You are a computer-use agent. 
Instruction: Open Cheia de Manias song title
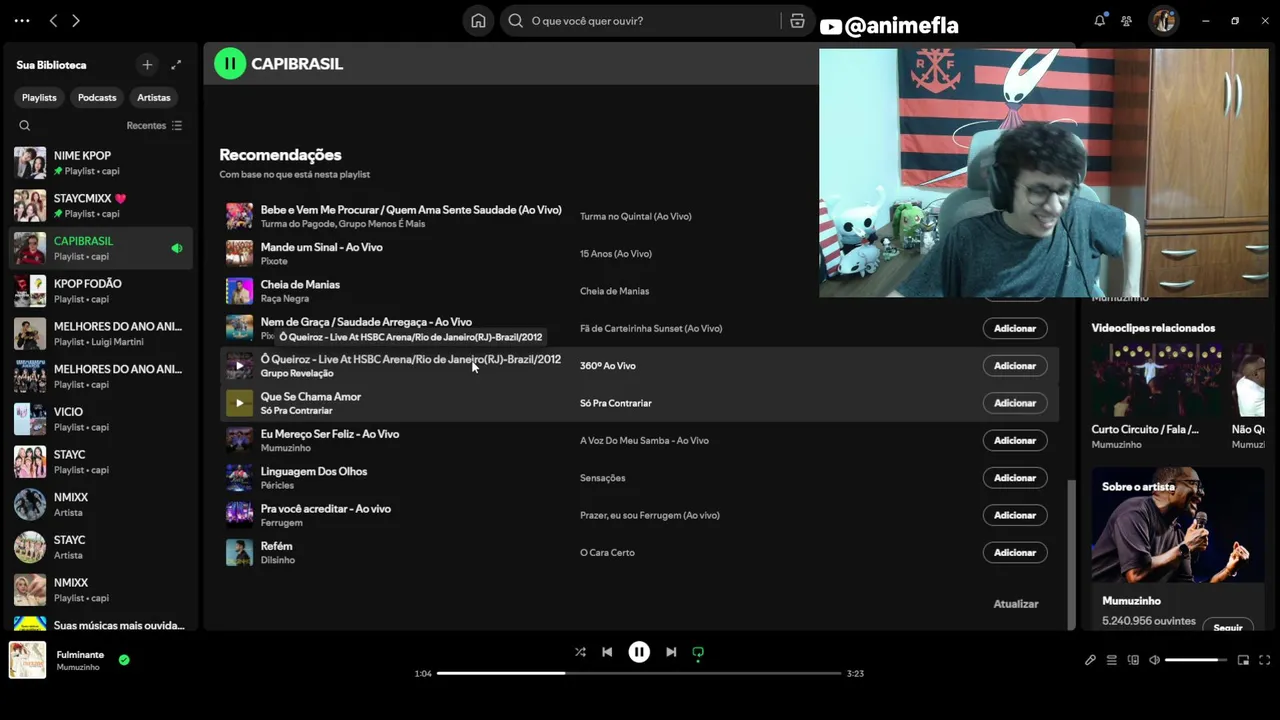coord(300,285)
